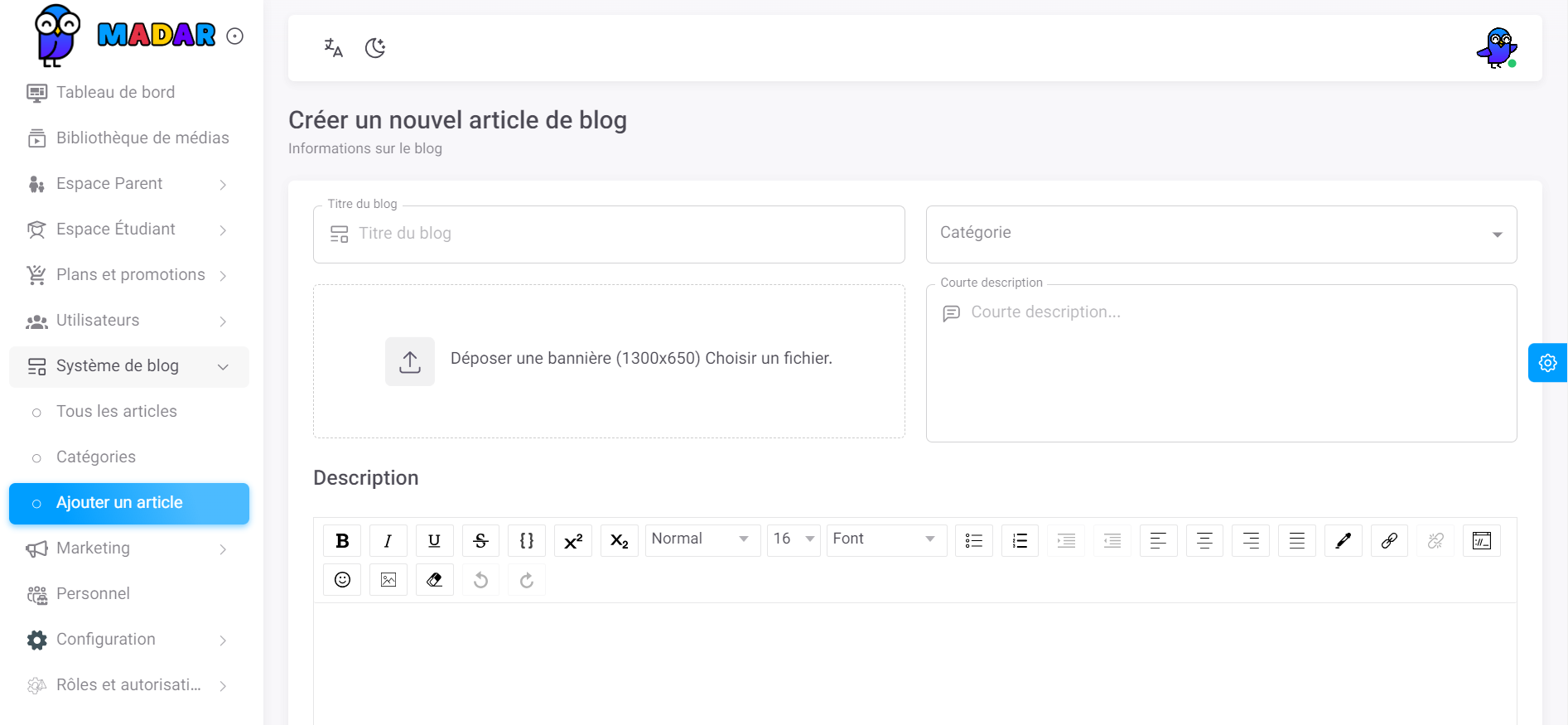Toggle sidebar pin next to MADAR logo
Screen dimensions: 1568x725
[235, 36]
